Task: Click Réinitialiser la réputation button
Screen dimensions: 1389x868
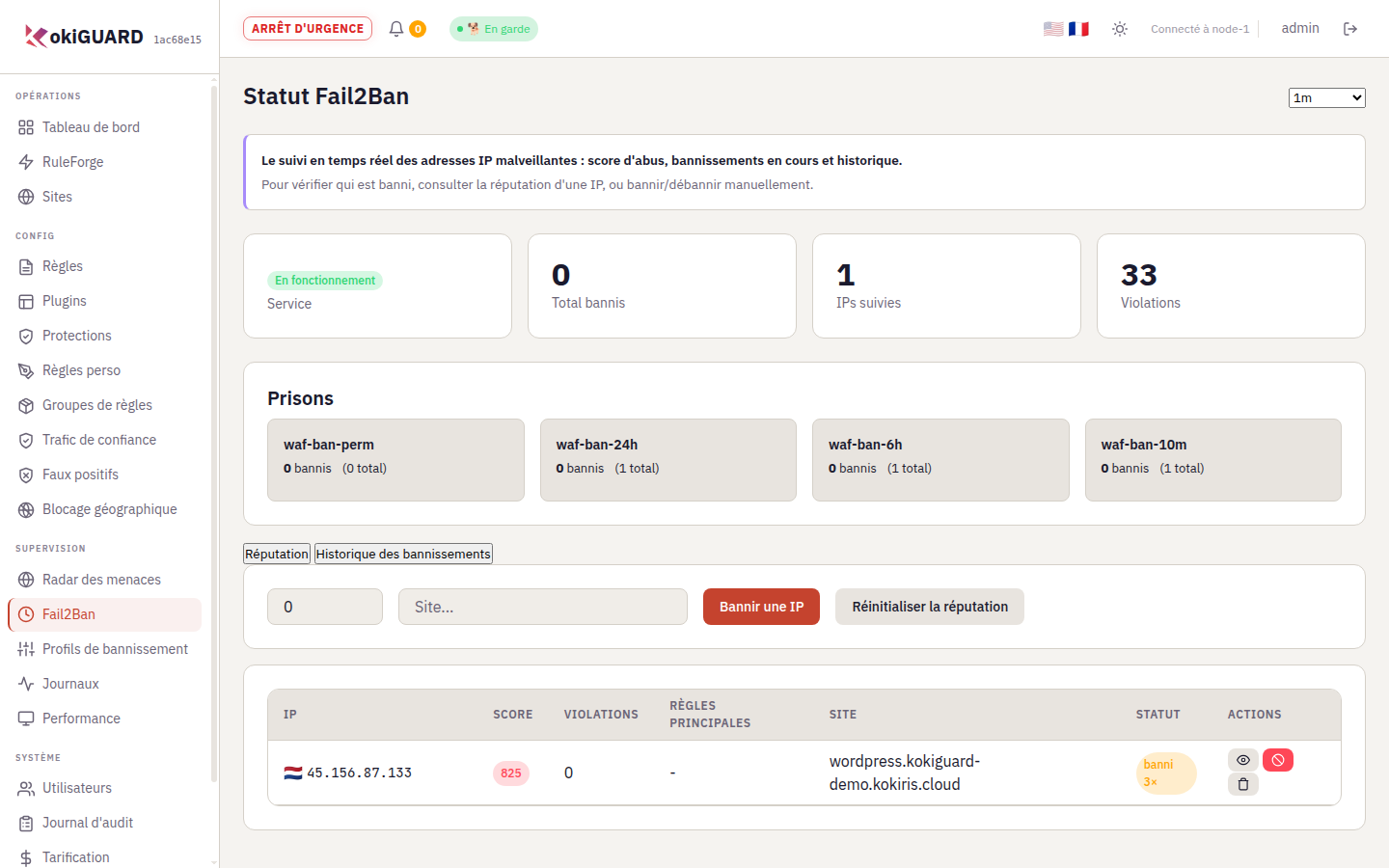Action: (930, 607)
